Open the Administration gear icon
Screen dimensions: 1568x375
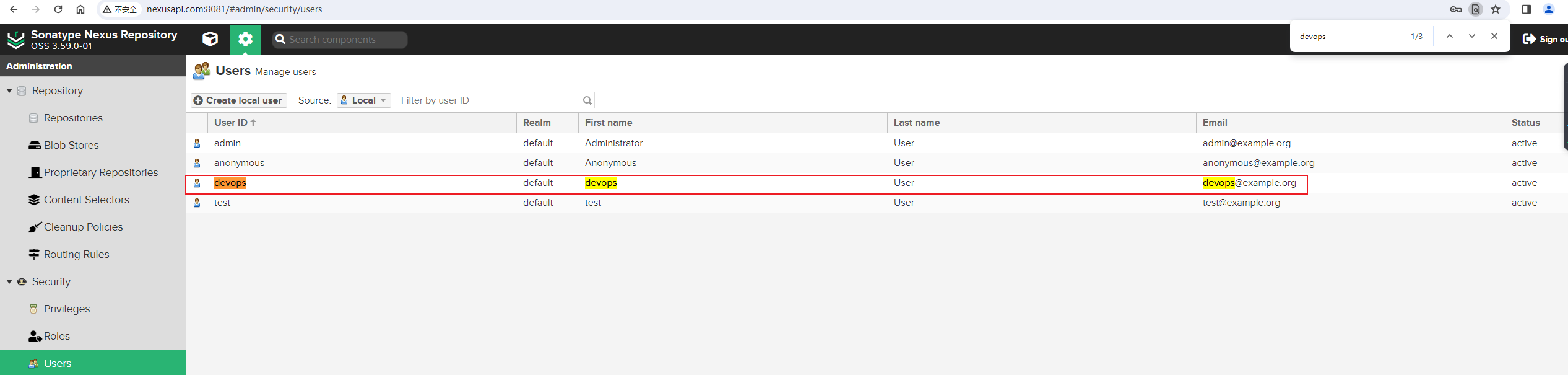(x=245, y=39)
